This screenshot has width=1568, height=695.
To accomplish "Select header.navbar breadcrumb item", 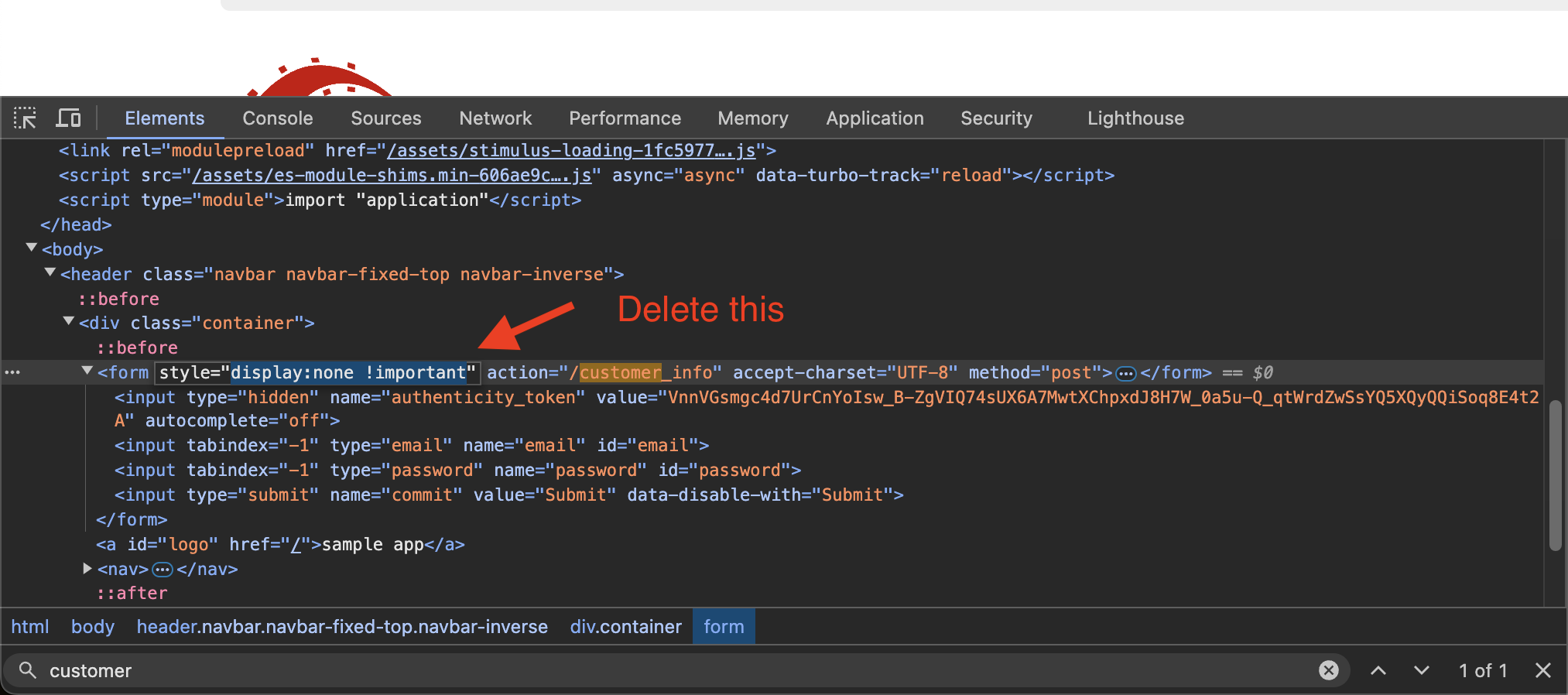I will click(342, 627).
